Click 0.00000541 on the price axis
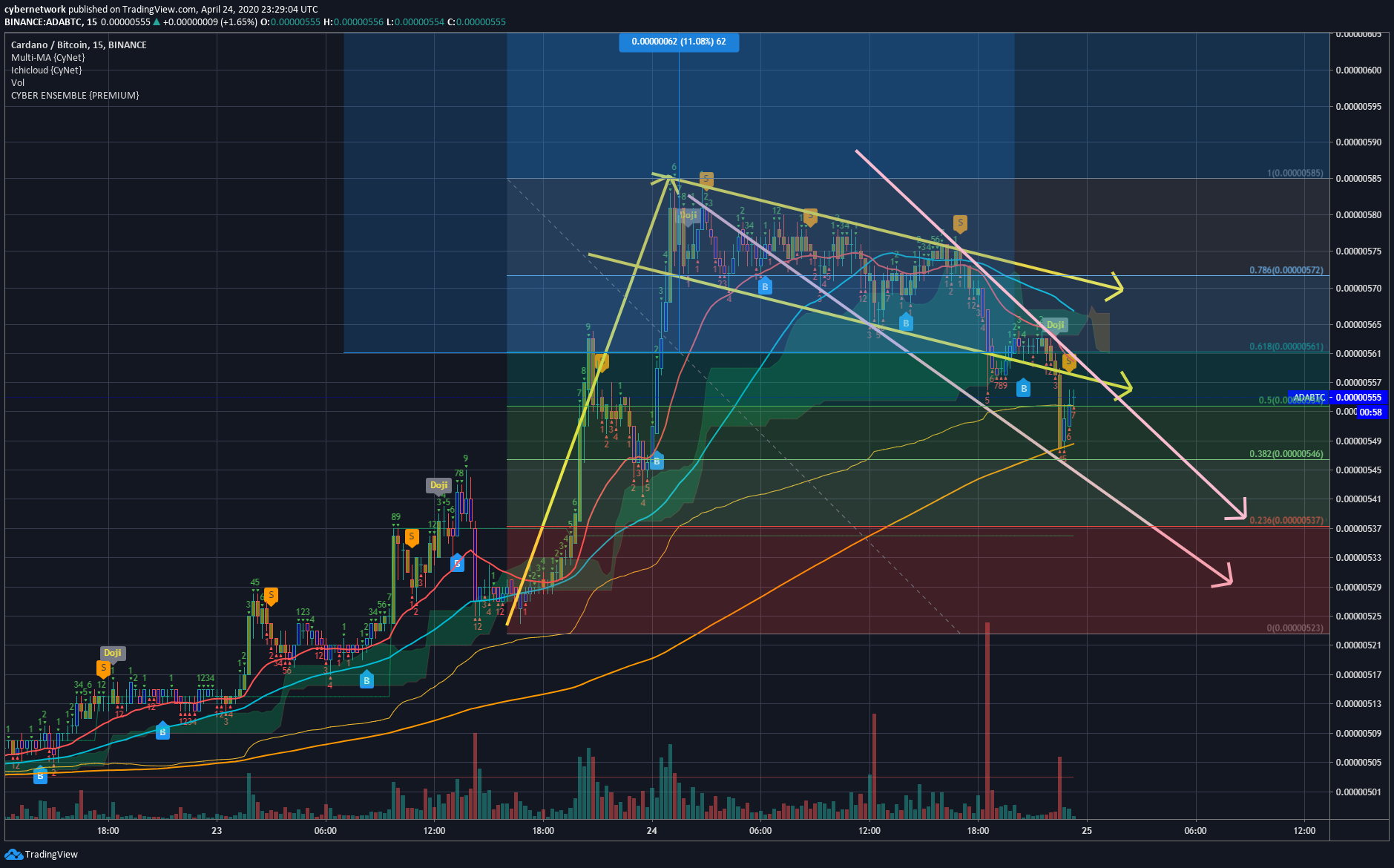 (x=1358, y=499)
